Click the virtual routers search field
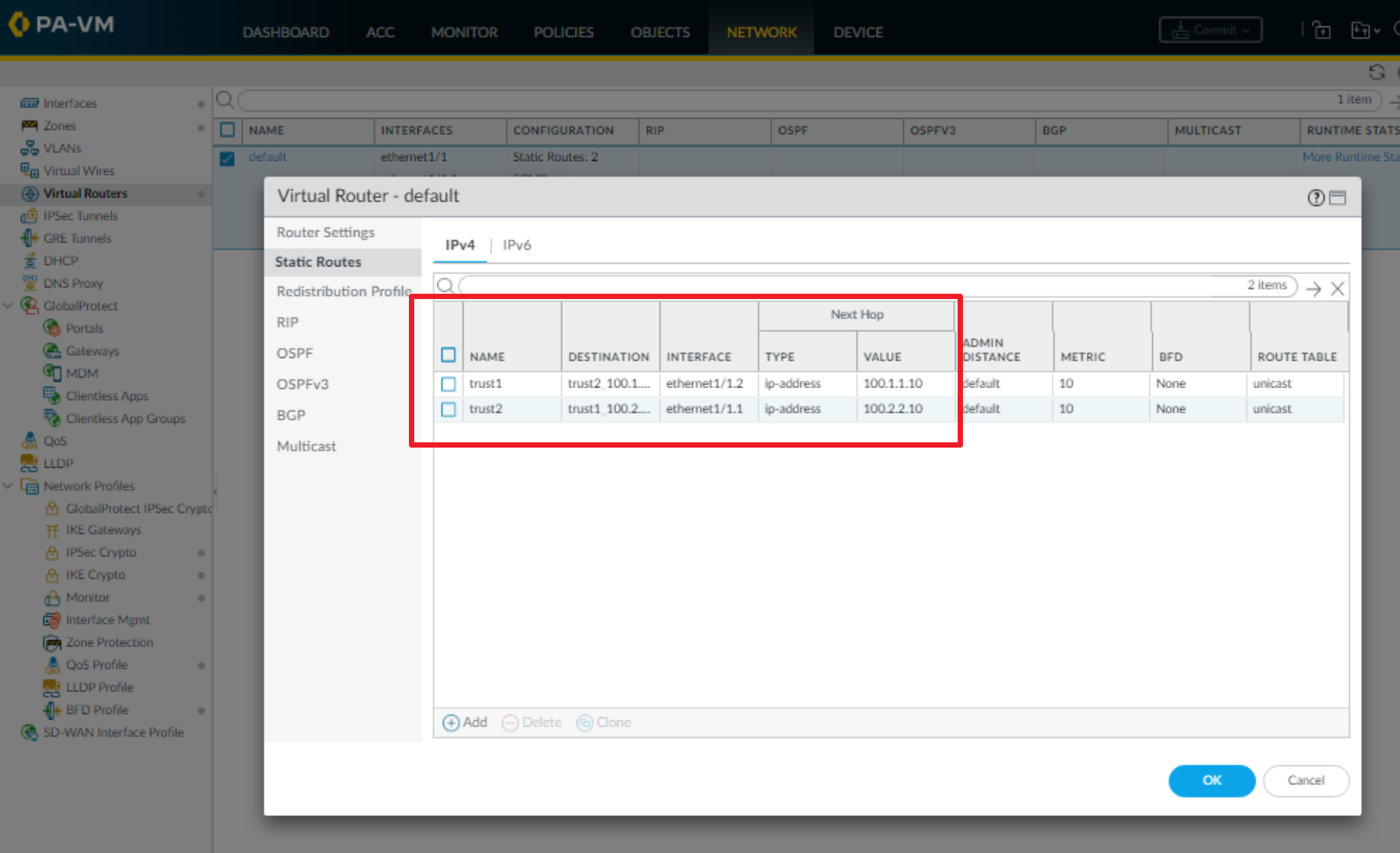 click(x=809, y=100)
